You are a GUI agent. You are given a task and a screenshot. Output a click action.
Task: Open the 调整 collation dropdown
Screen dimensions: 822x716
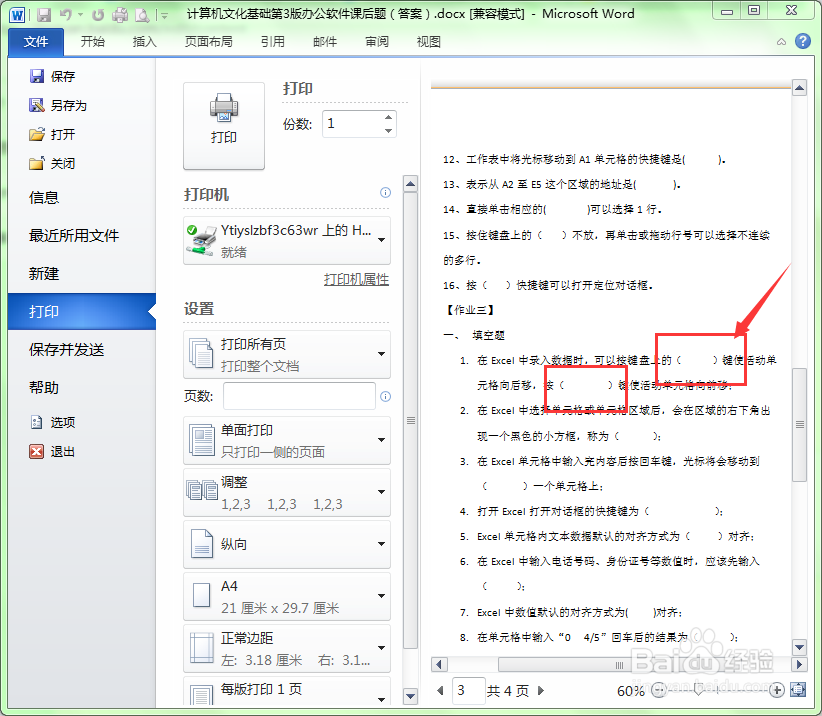coord(287,492)
